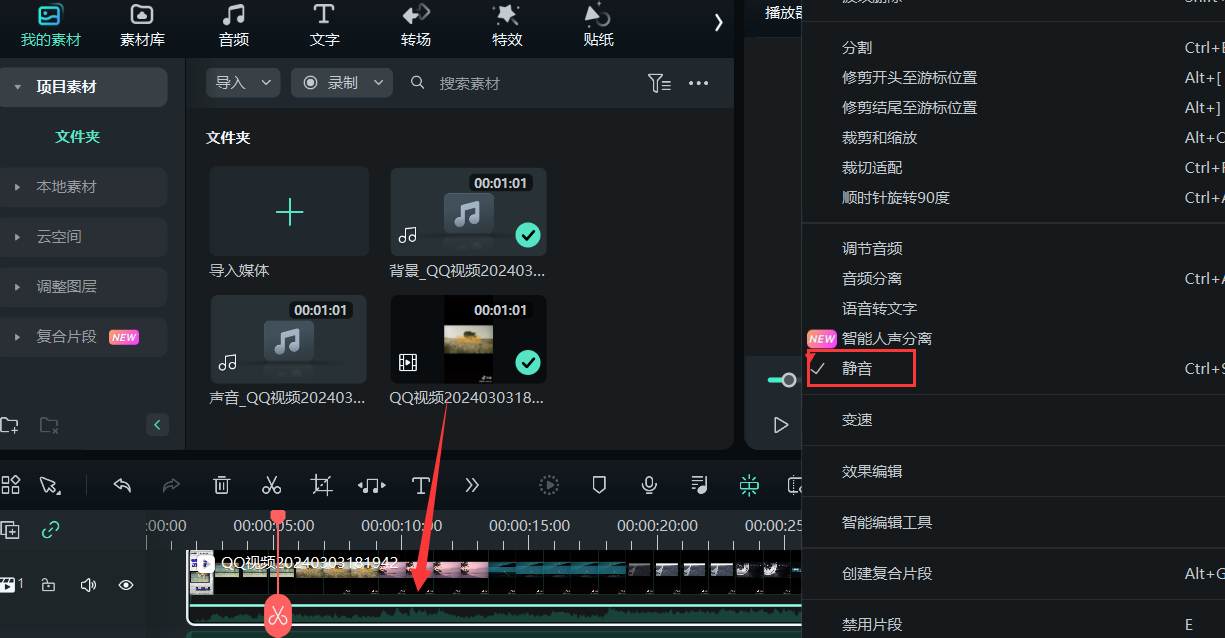This screenshot has height=638, width=1225.
Task: Open the 导入 import dropdown
Action: click(x=242, y=83)
